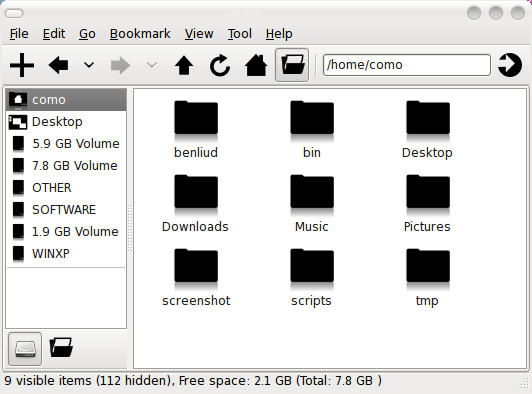Image resolution: width=532 pixels, height=394 pixels.
Task: Switch side pane to directory tree mode
Action: pos(61,347)
